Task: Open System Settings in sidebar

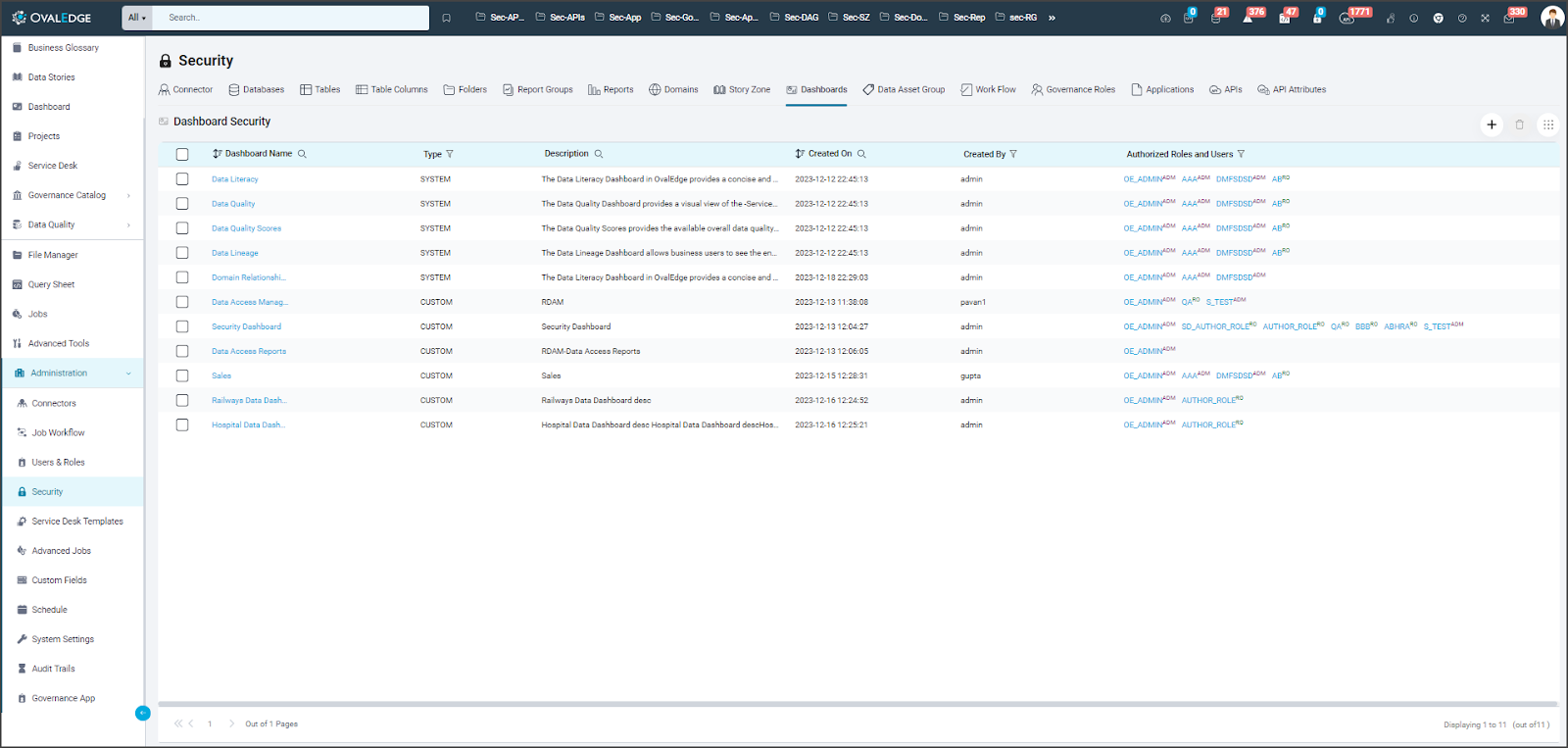Action: pyautogui.click(x=63, y=639)
